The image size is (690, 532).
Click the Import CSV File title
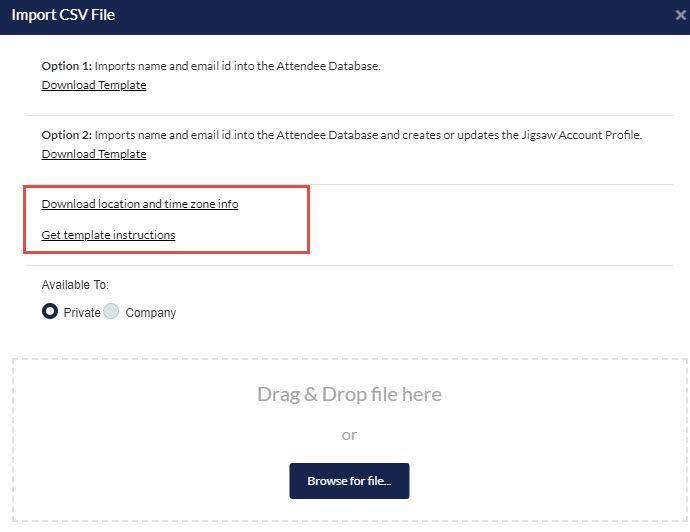pos(63,16)
